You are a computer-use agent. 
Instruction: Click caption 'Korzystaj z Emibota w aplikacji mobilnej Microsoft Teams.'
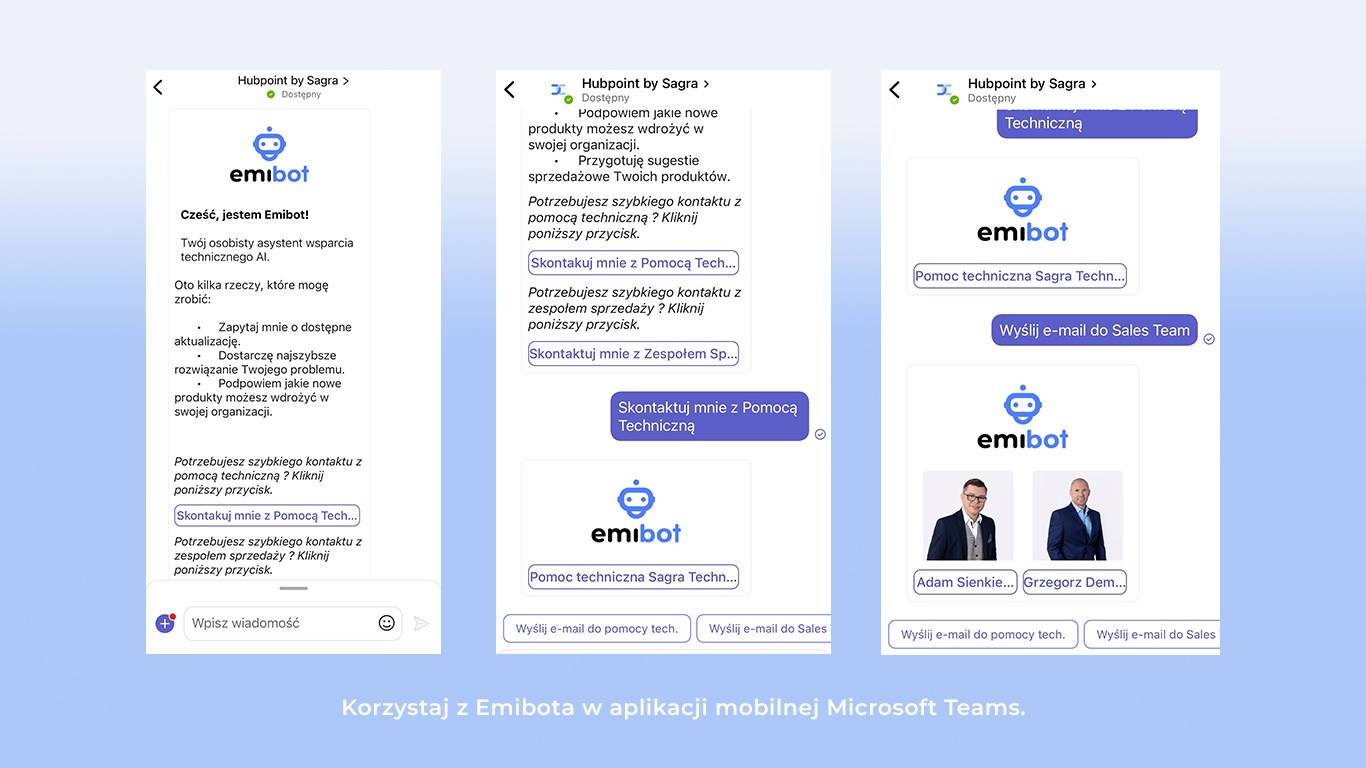click(x=683, y=708)
